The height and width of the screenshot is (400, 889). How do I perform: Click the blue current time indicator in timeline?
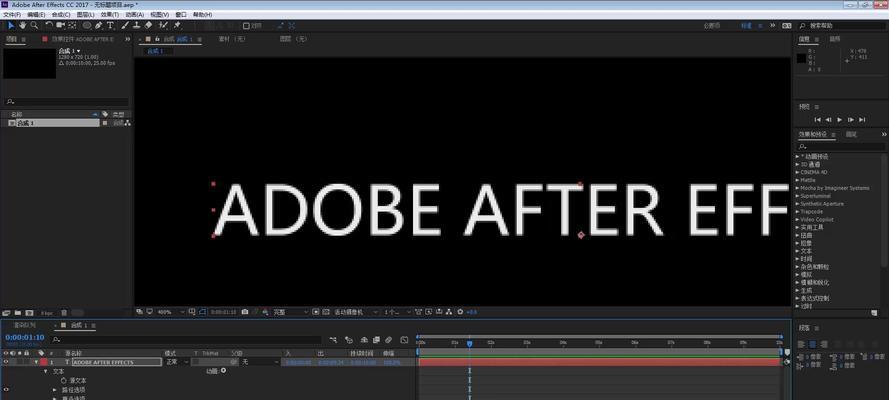[x=469, y=343]
